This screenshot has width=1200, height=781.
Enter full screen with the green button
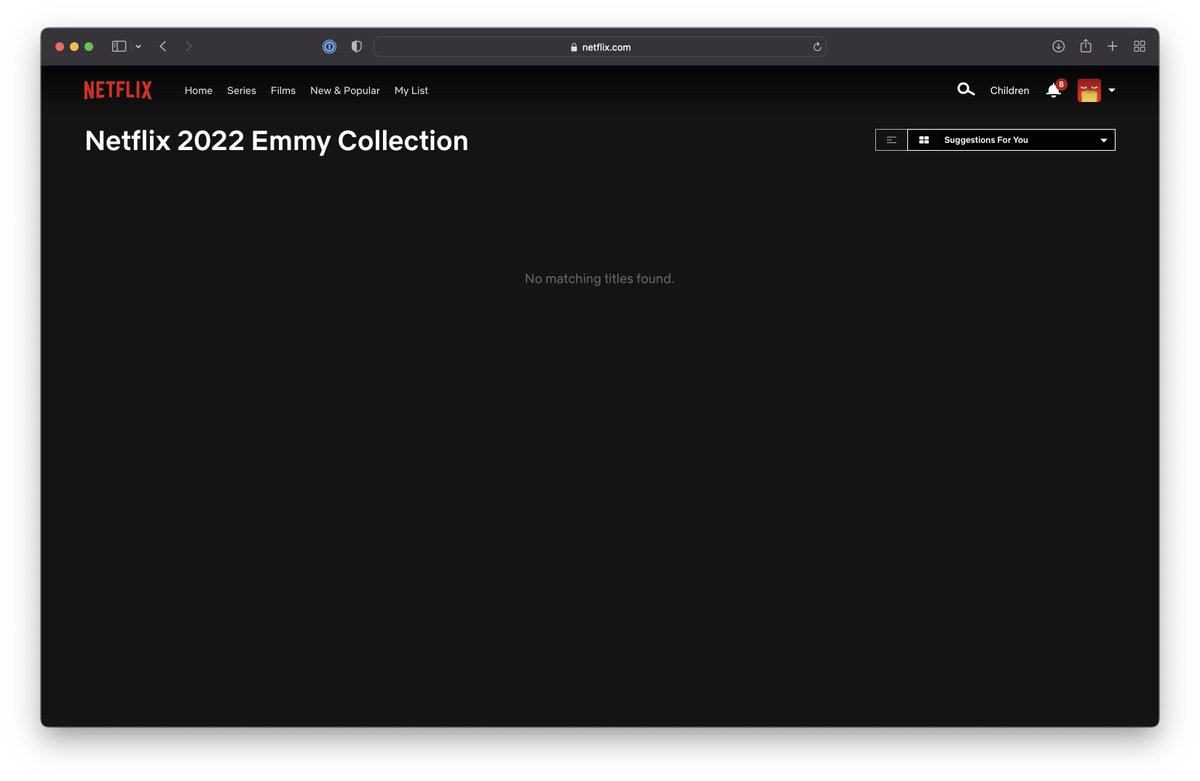[89, 46]
